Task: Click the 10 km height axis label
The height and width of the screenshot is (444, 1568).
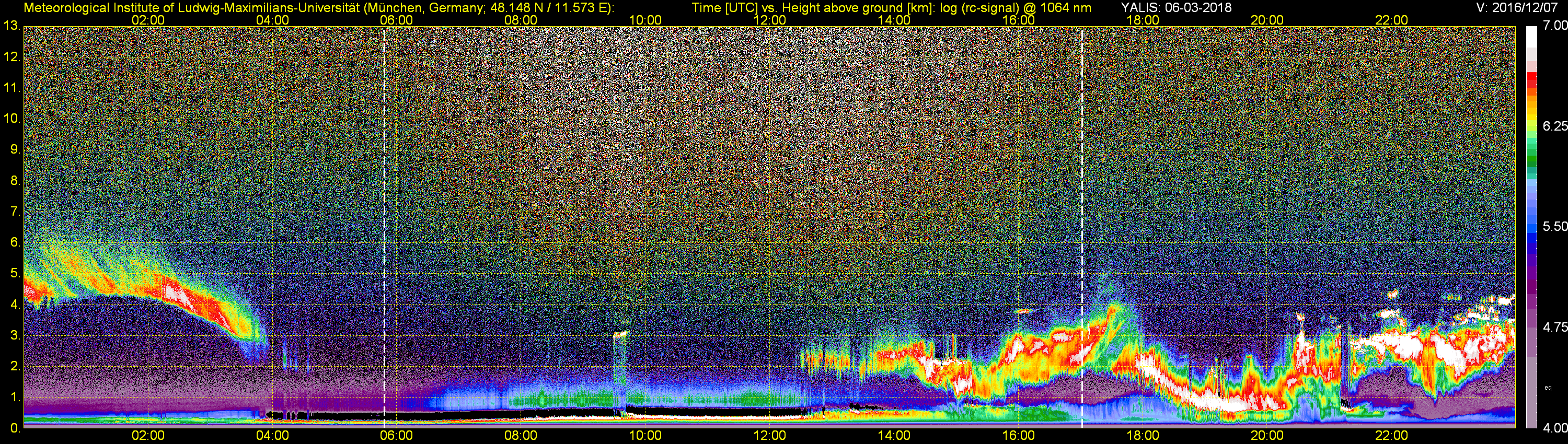Action: tap(11, 119)
